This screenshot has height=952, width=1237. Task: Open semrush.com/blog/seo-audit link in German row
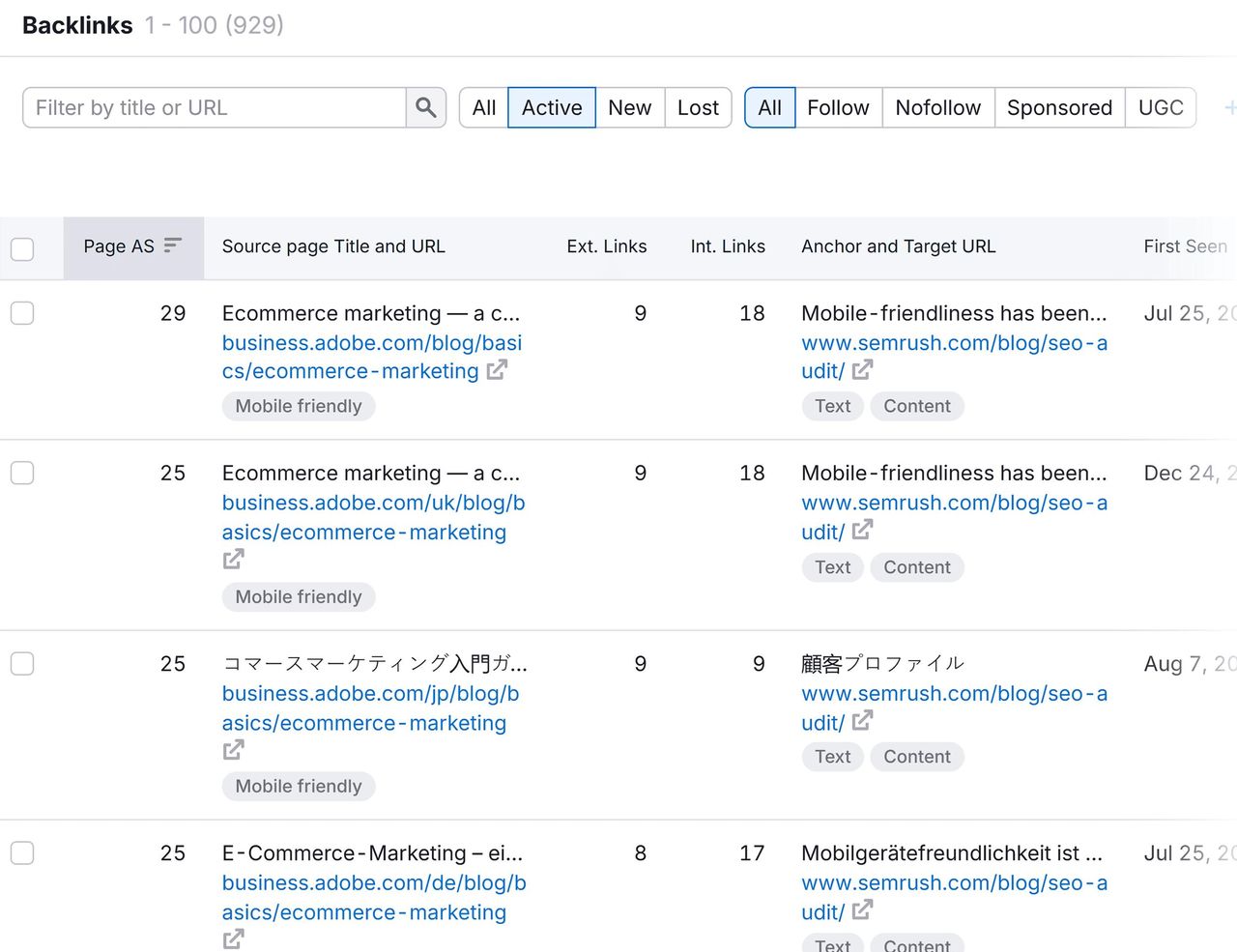(x=955, y=897)
